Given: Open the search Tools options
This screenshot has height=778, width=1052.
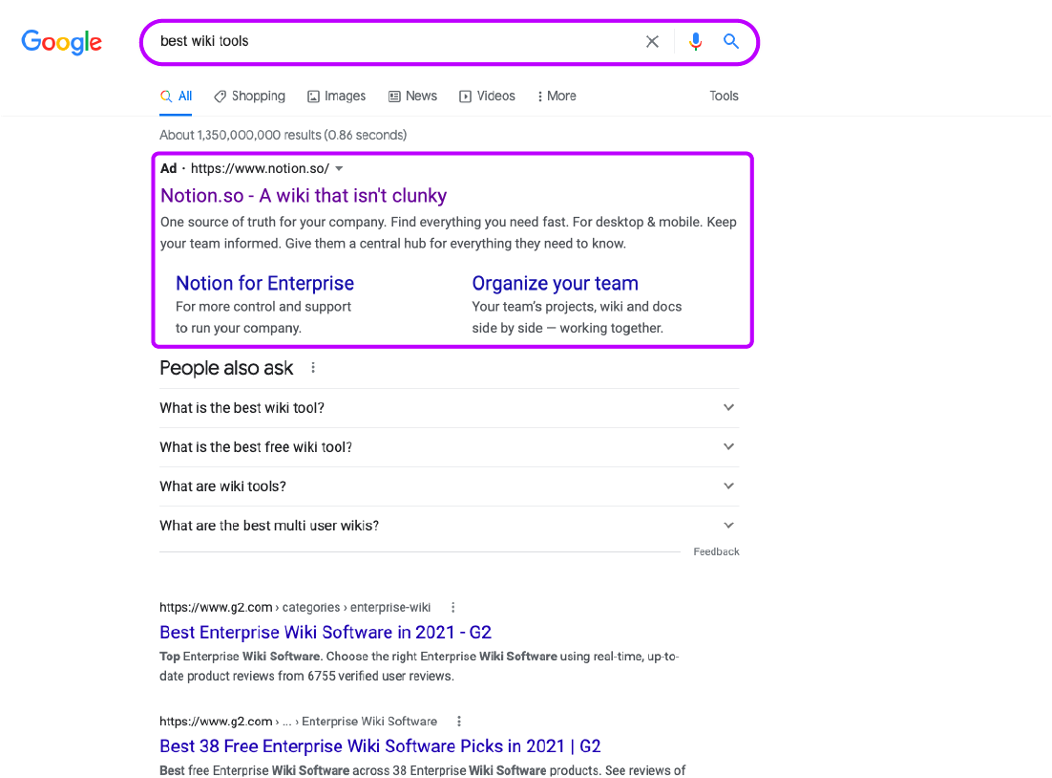Looking at the screenshot, I should pos(723,95).
